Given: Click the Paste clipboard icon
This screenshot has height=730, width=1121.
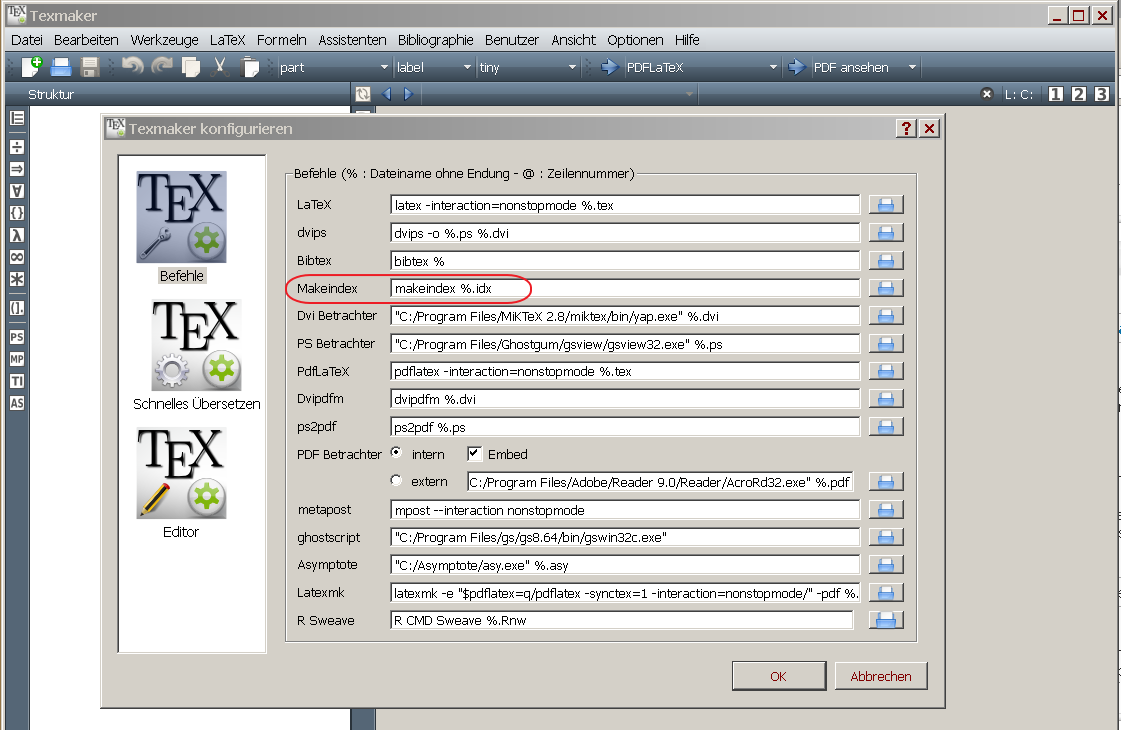Looking at the screenshot, I should [x=250, y=66].
